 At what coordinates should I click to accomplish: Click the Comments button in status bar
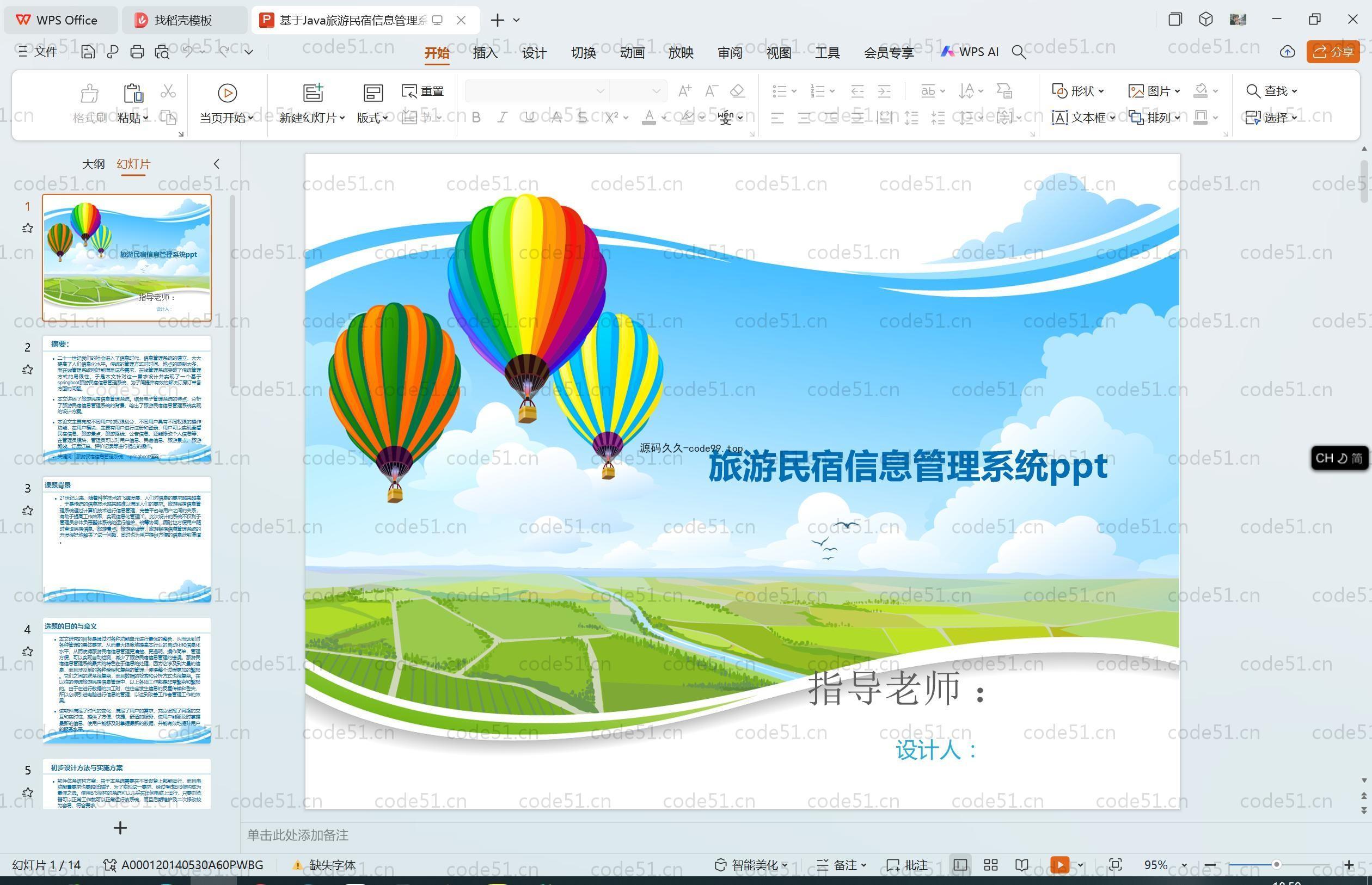click(907, 865)
